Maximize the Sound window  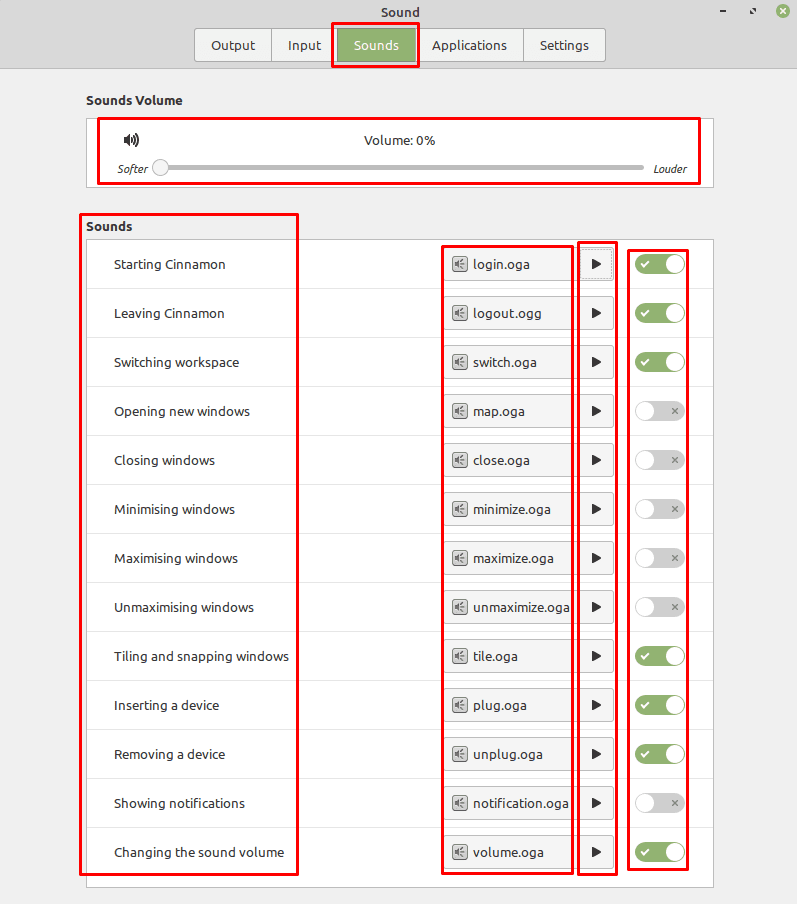pos(753,11)
